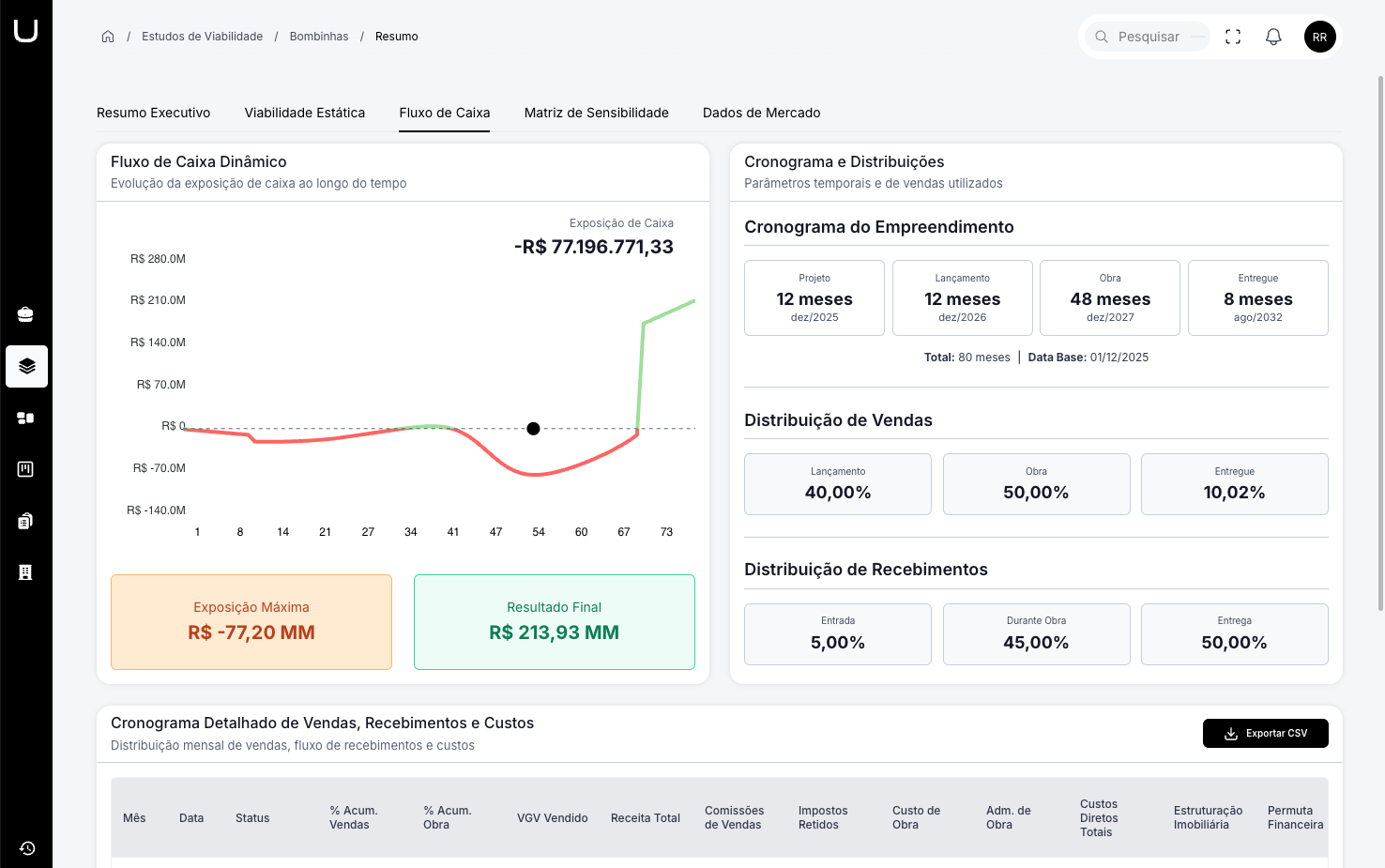Enter fullscreen using the expand icon
The width and height of the screenshot is (1385, 868).
click(1232, 37)
